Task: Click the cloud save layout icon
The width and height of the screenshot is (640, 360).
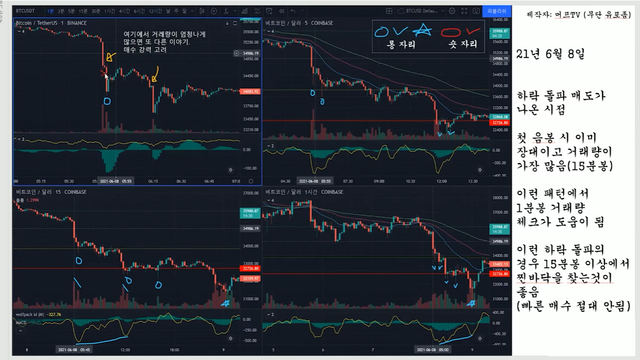Action: pyautogui.click(x=401, y=11)
